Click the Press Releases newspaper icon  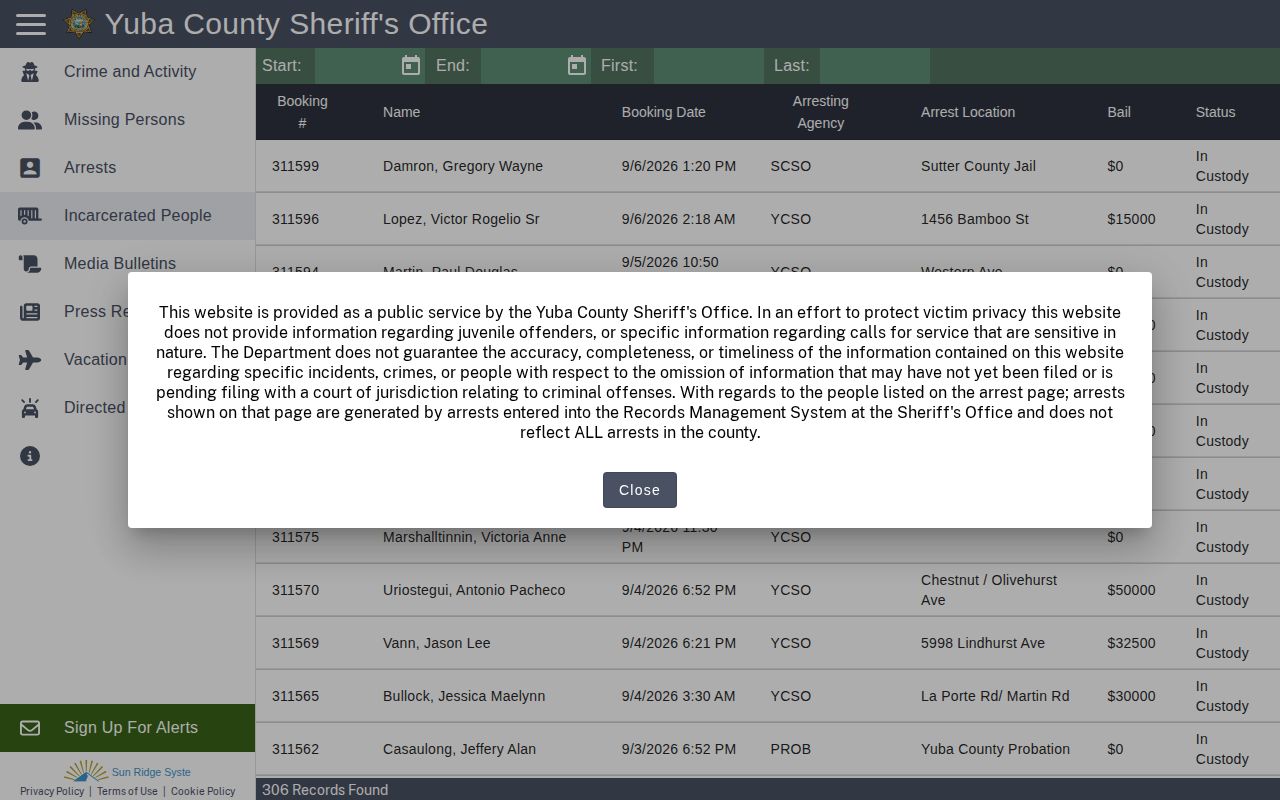[30, 312]
